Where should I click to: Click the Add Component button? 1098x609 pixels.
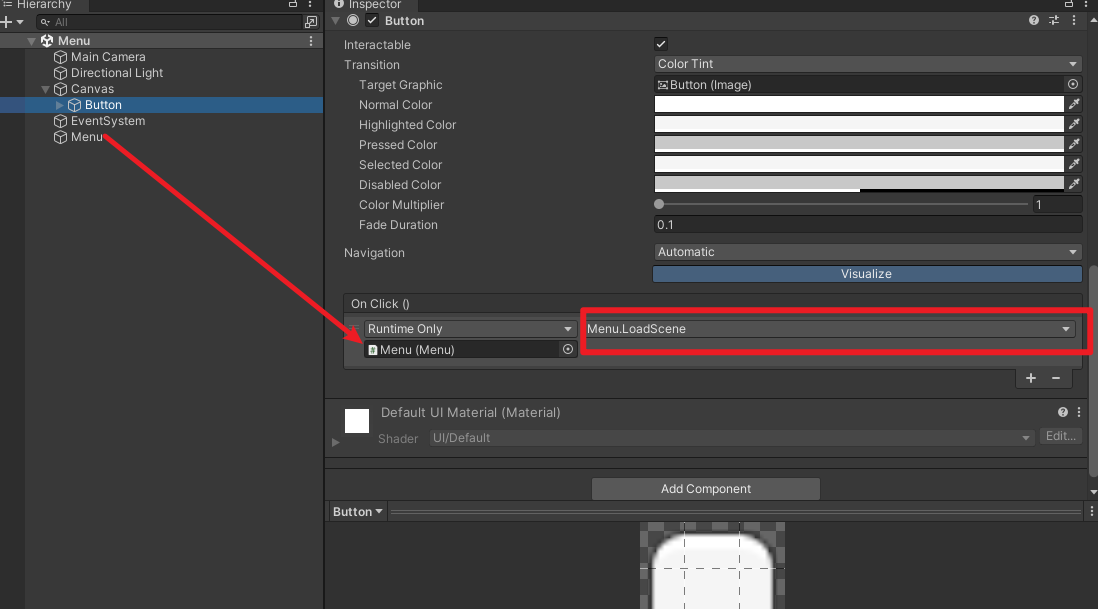[x=705, y=488]
